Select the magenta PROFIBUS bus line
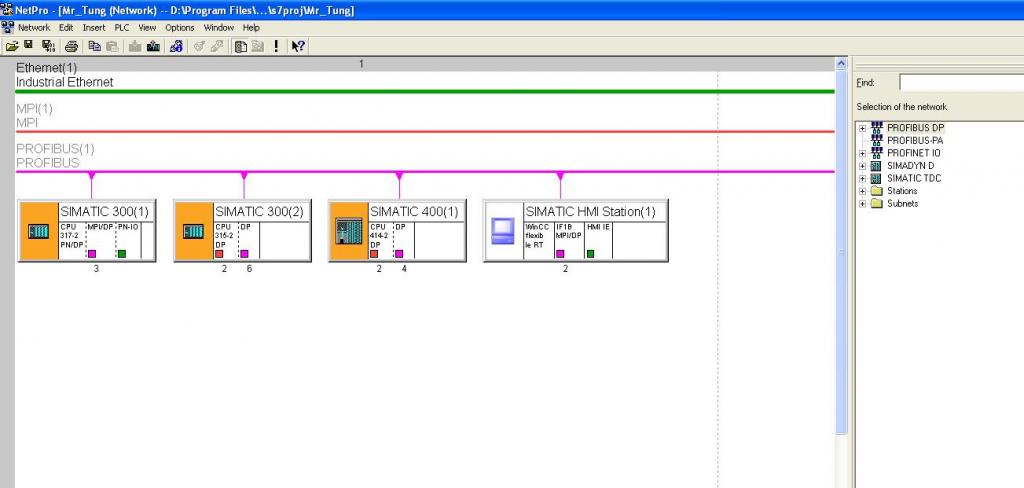The height and width of the screenshot is (488, 1024). 425,172
